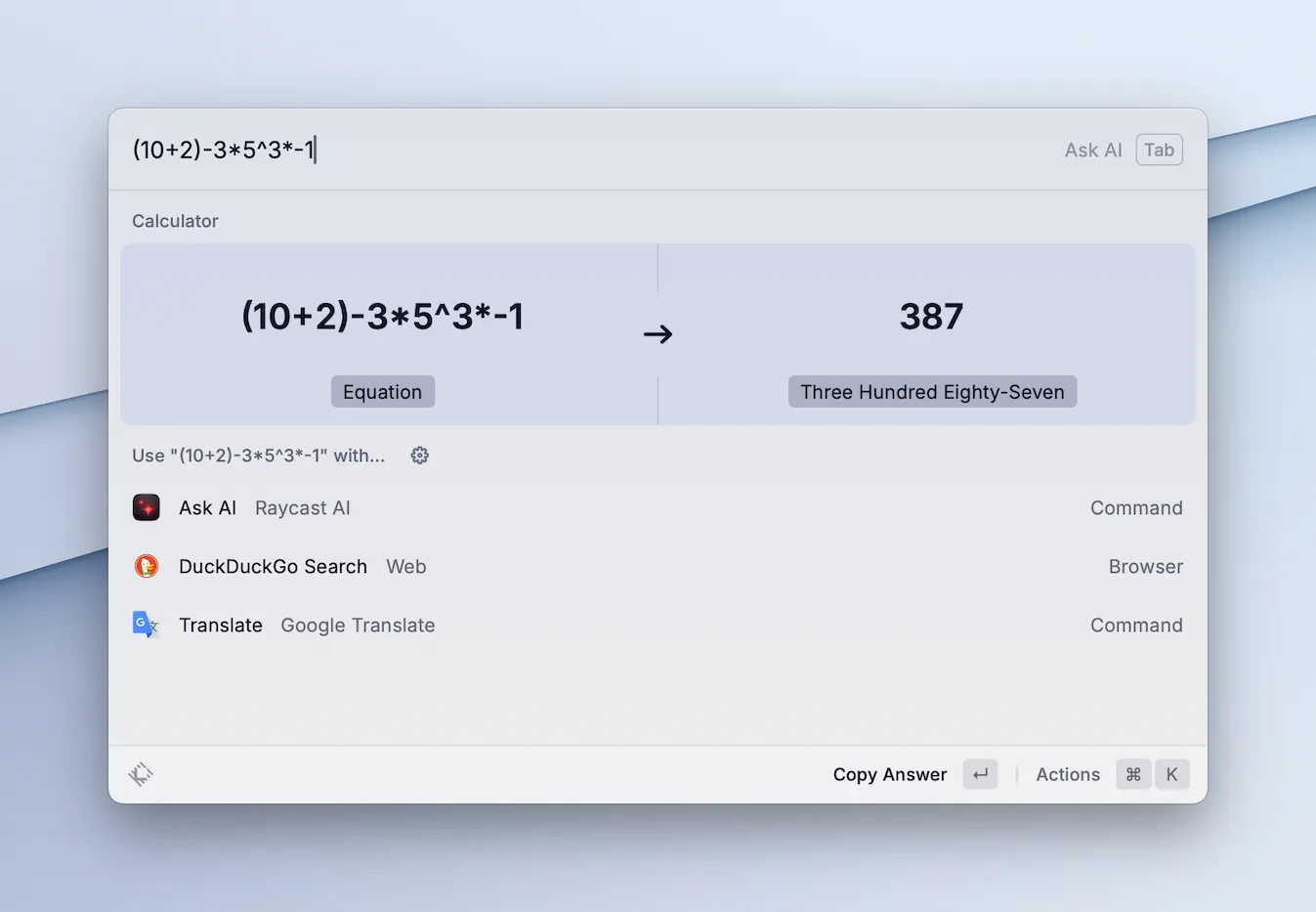Image resolution: width=1316 pixels, height=912 pixels.
Task: Click the DuckDuckGo logo icon
Action: (x=146, y=566)
